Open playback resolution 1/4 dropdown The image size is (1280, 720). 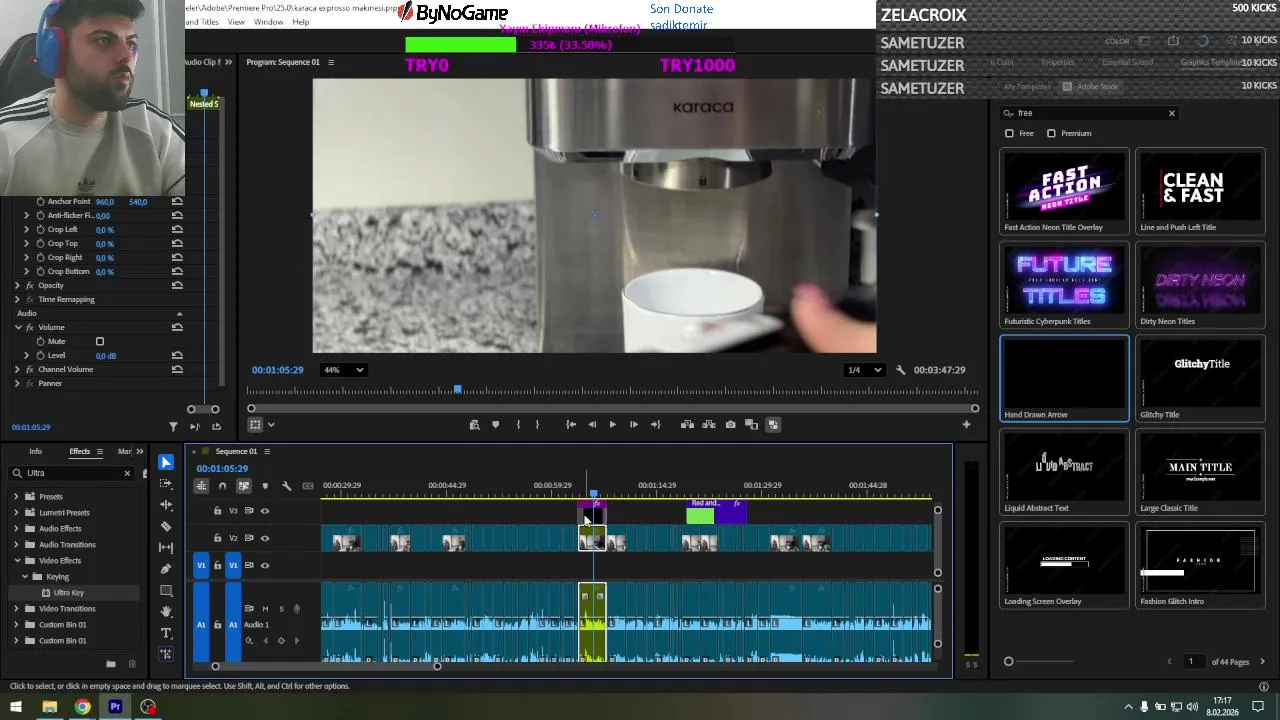click(x=864, y=370)
